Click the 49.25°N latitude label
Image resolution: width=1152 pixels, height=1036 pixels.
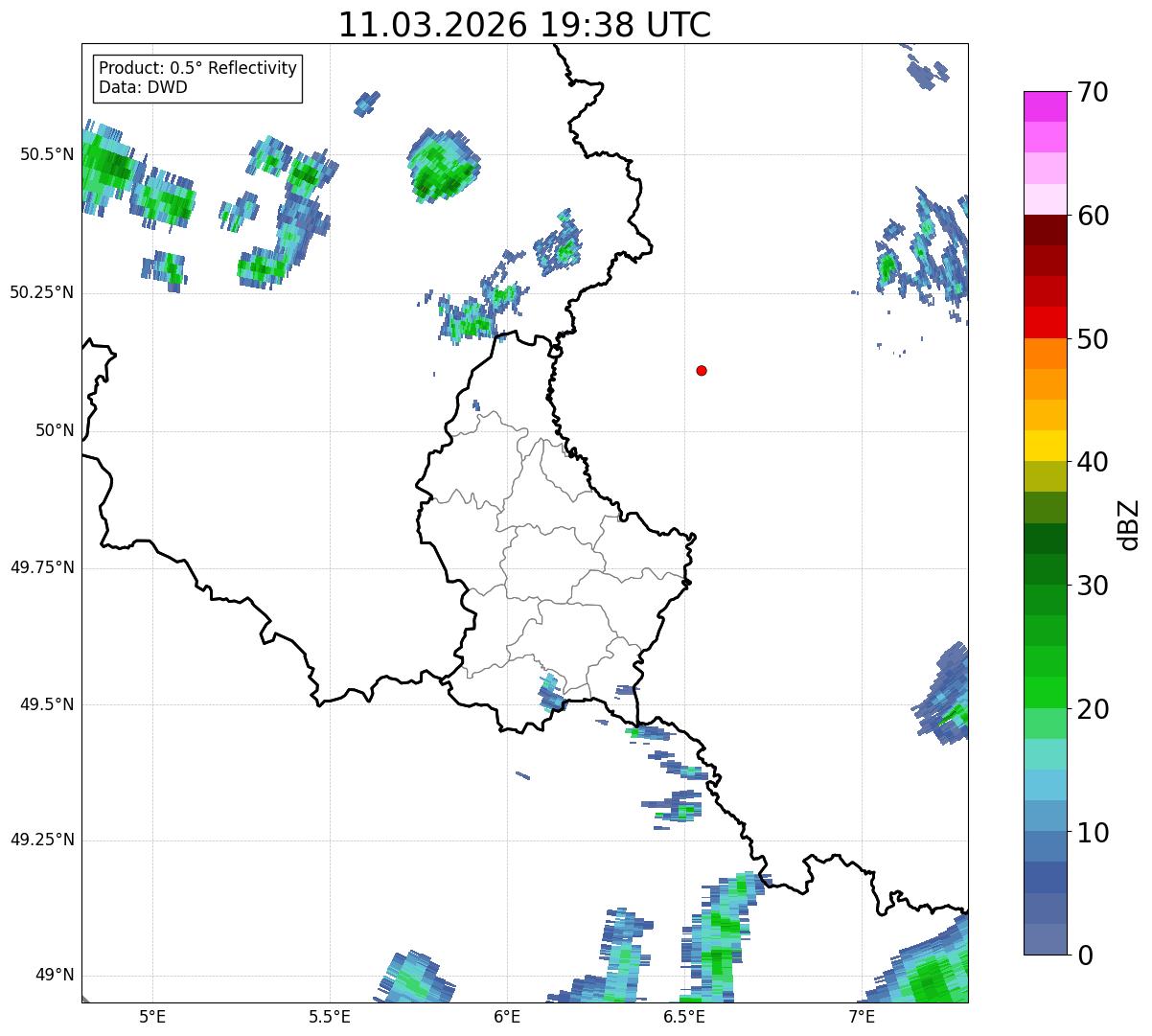coord(41,840)
